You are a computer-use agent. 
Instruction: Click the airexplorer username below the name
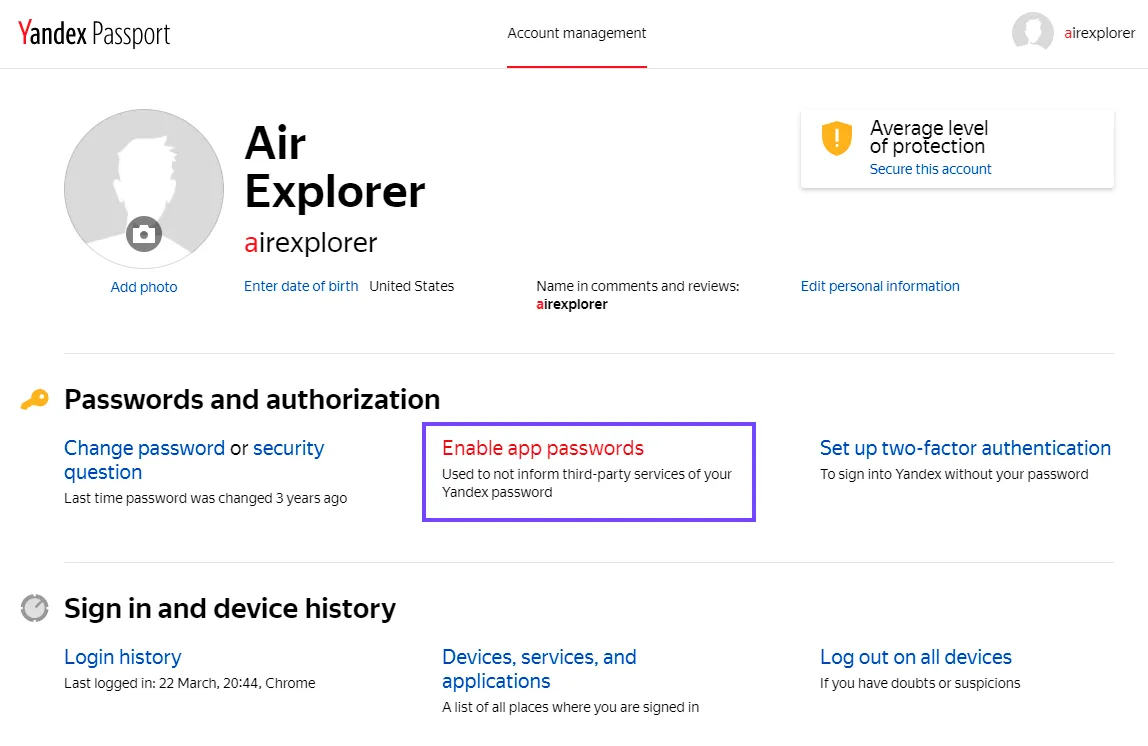pos(310,242)
